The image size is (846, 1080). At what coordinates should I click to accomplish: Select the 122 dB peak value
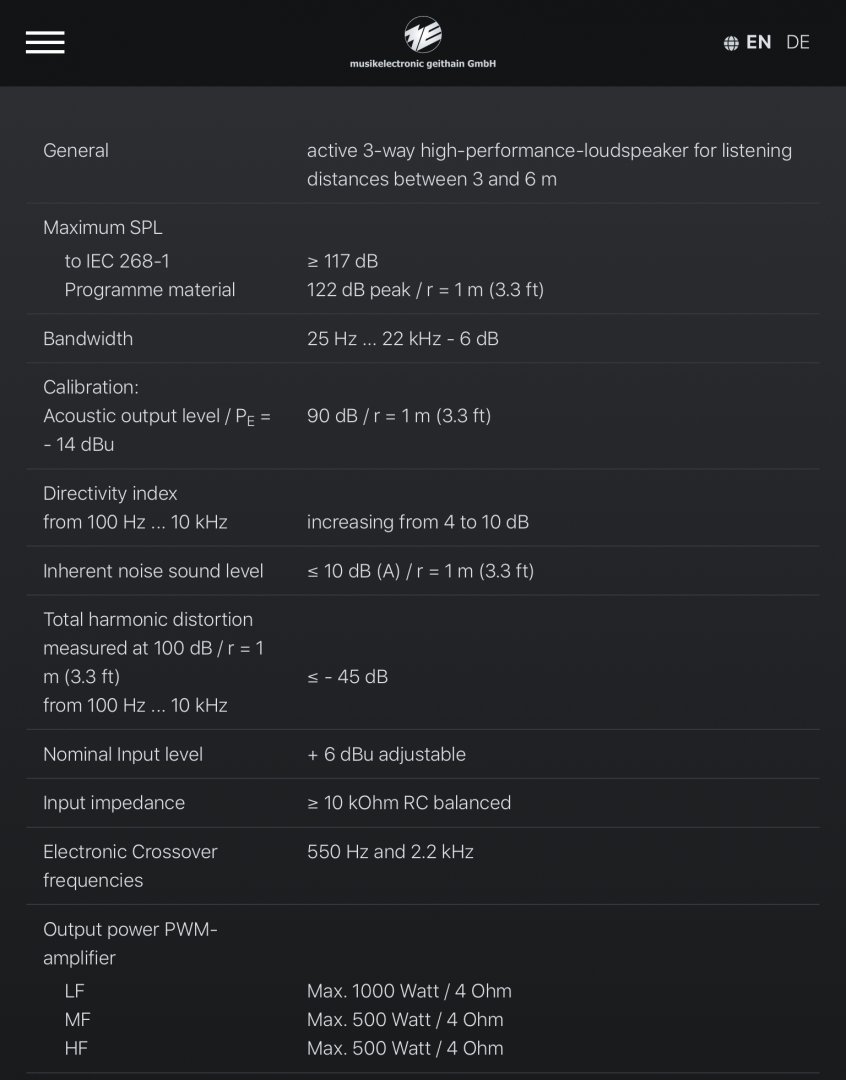(x=425, y=289)
